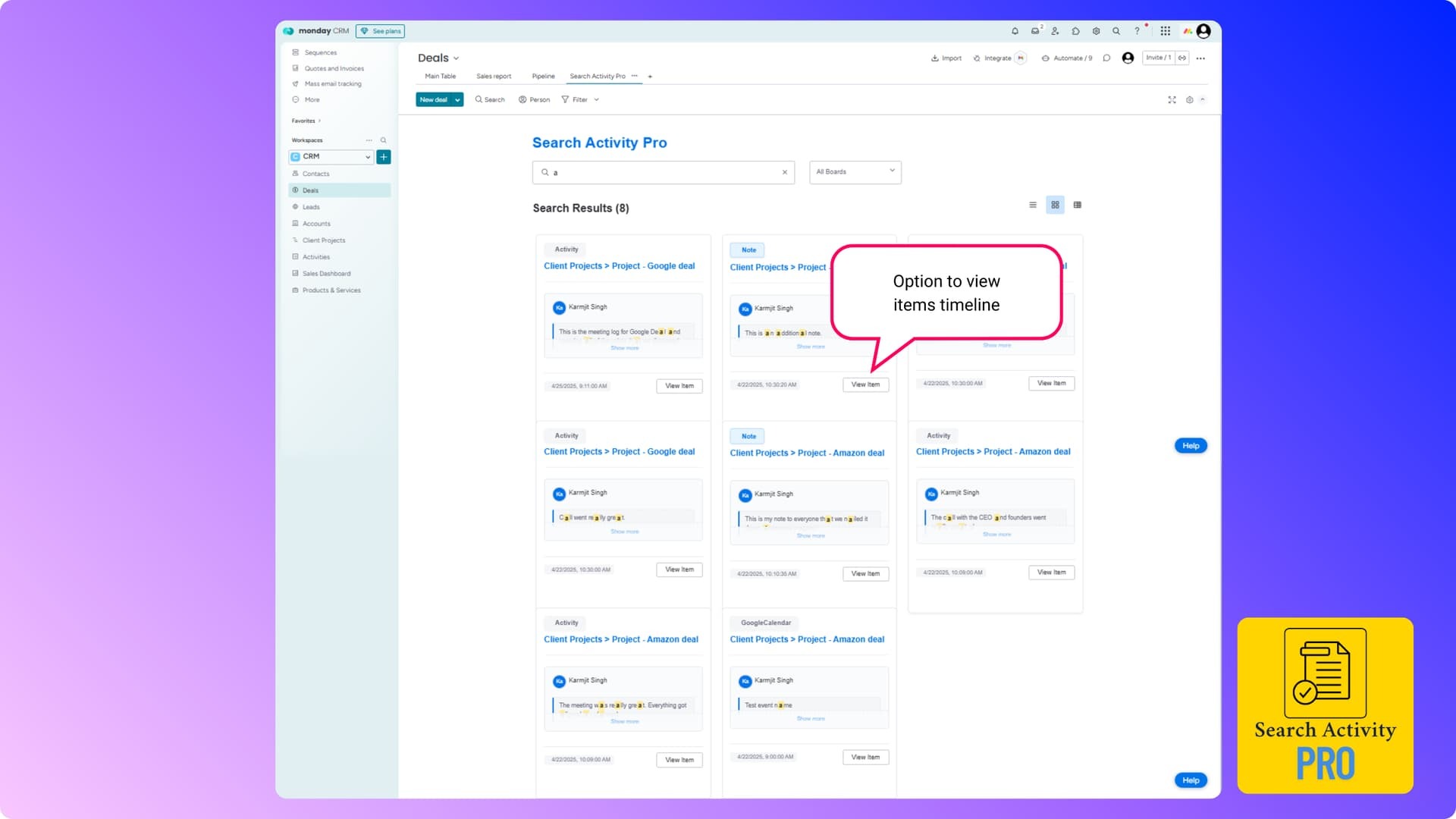Click the Import button
The image size is (1456, 819).
click(x=946, y=58)
